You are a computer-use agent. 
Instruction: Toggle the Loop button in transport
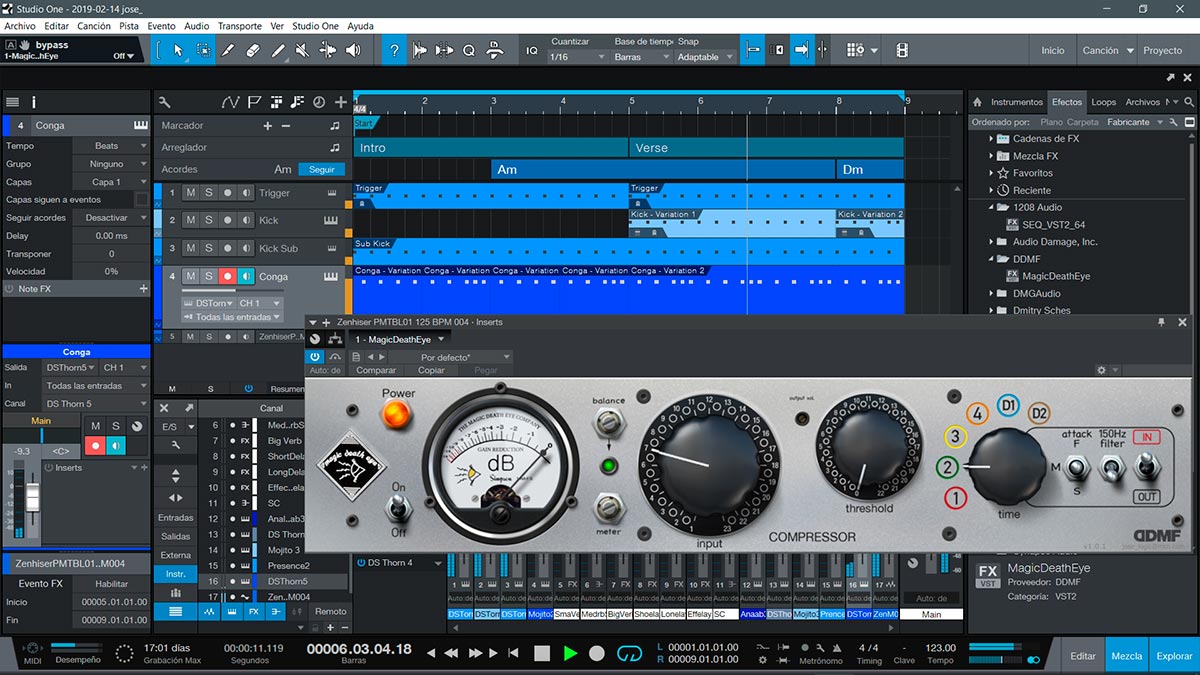[629, 653]
